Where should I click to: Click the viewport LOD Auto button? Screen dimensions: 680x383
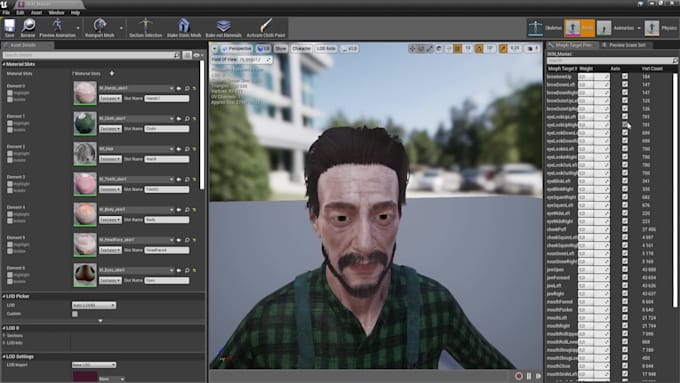326,49
